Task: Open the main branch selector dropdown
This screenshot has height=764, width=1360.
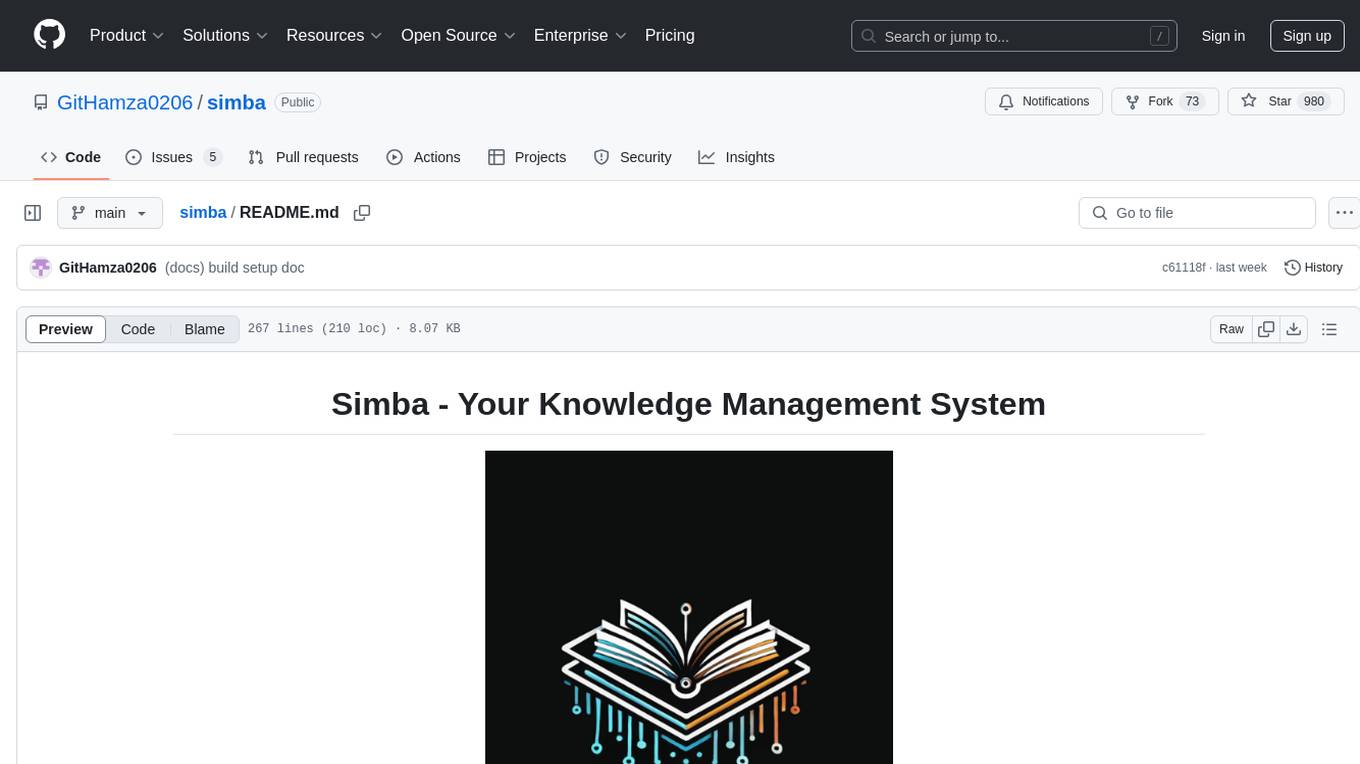Action: pyautogui.click(x=110, y=213)
